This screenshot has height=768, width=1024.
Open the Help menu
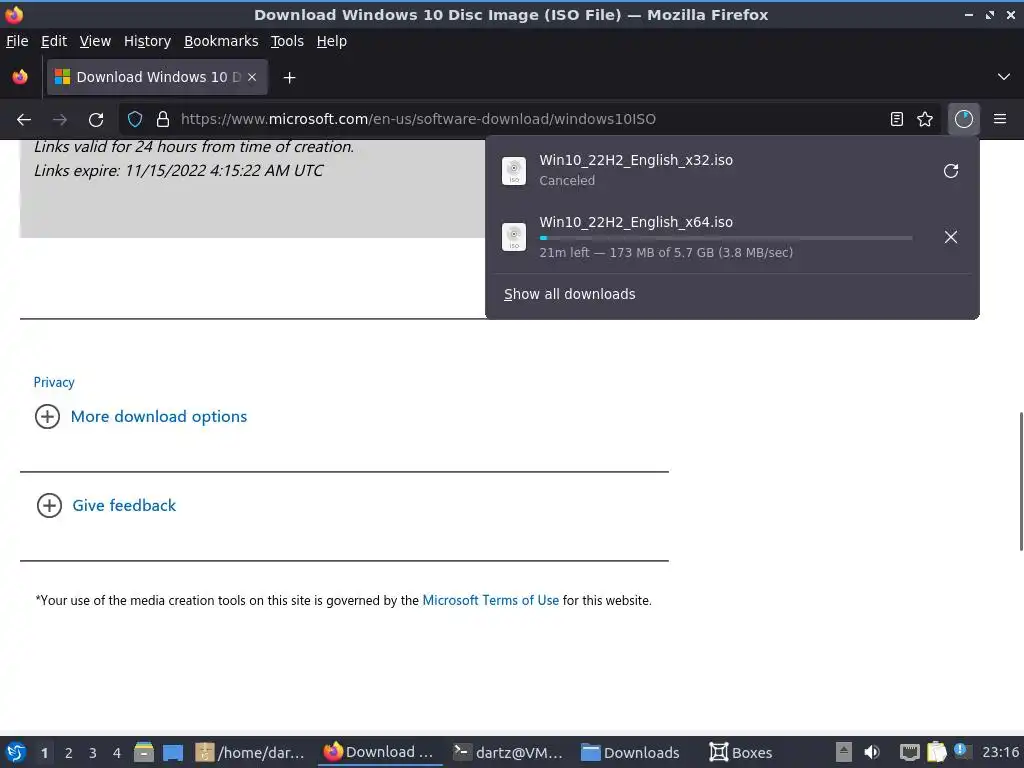(x=332, y=41)
